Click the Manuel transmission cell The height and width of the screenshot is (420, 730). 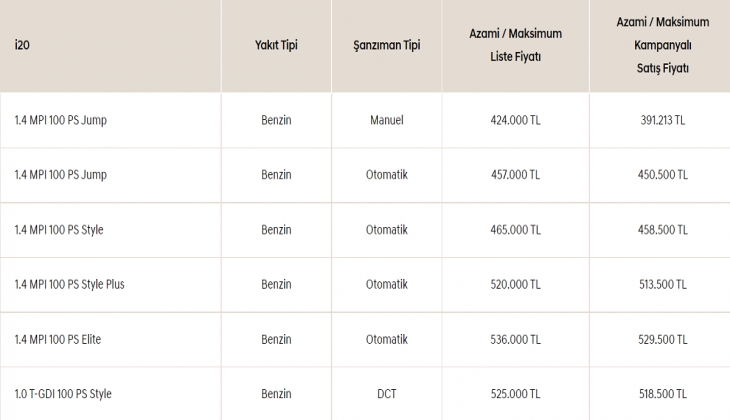tap(386, 120)
